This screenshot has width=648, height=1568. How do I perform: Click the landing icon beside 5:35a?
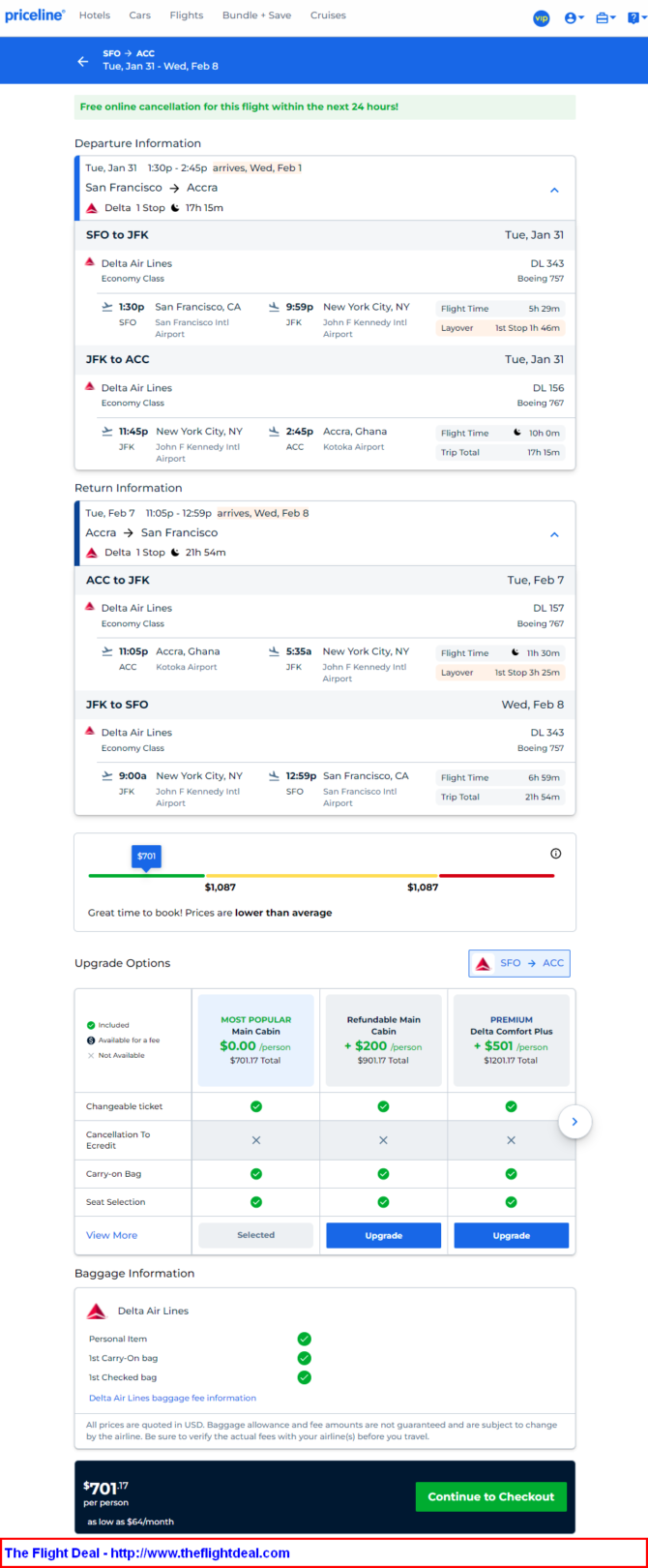pos(275,651)
